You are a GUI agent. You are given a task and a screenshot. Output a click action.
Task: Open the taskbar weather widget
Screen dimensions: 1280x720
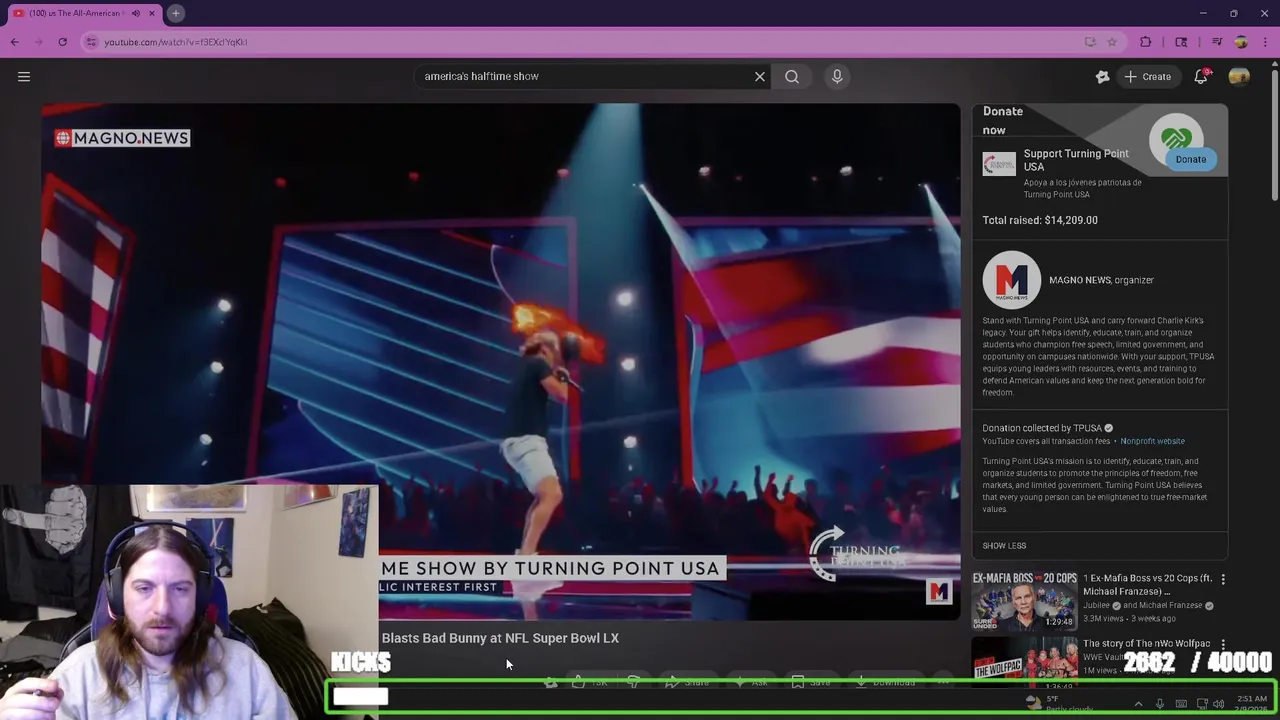coord(1060,704)
